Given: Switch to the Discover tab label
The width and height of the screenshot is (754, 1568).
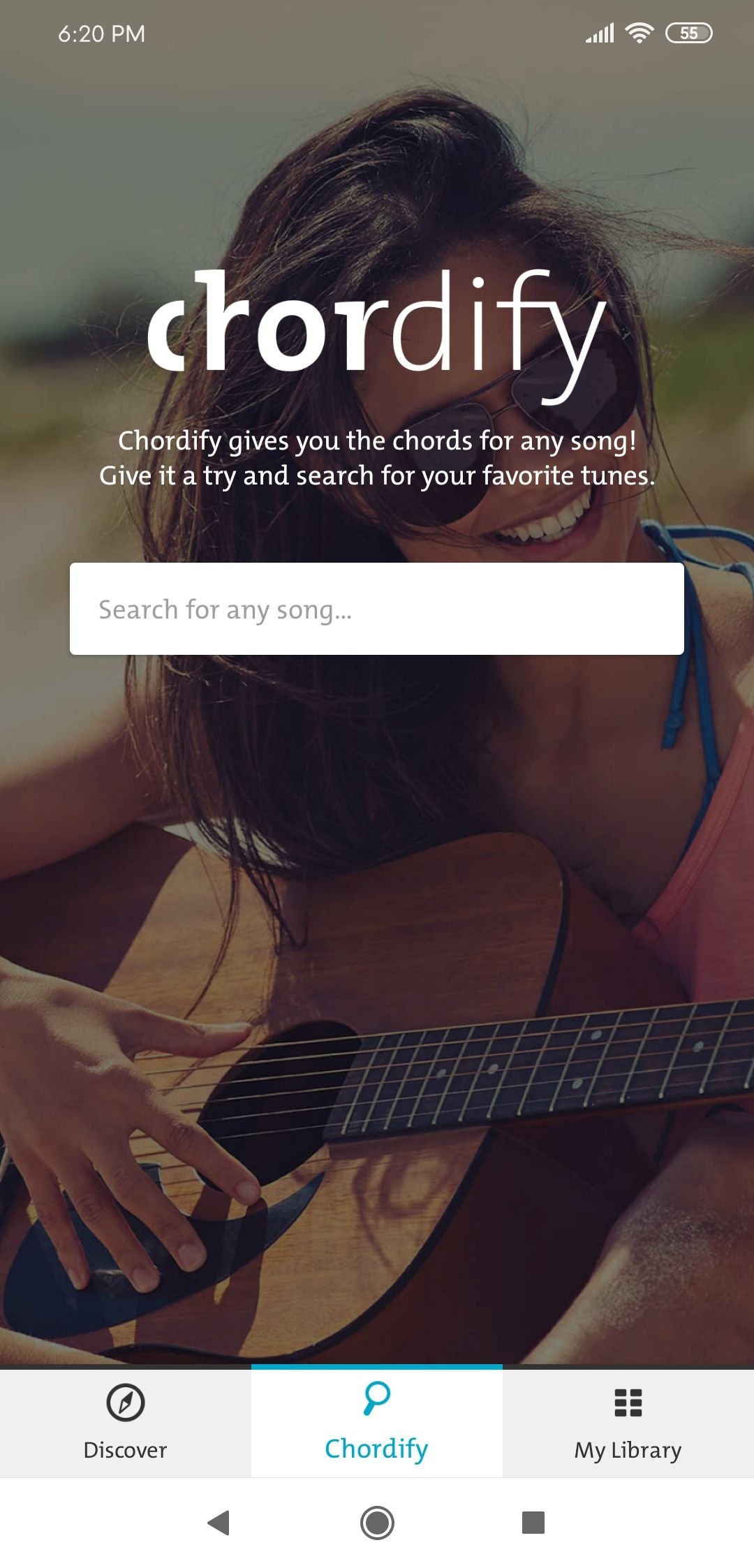Looking at the screenshot, I should point(125,1450).
